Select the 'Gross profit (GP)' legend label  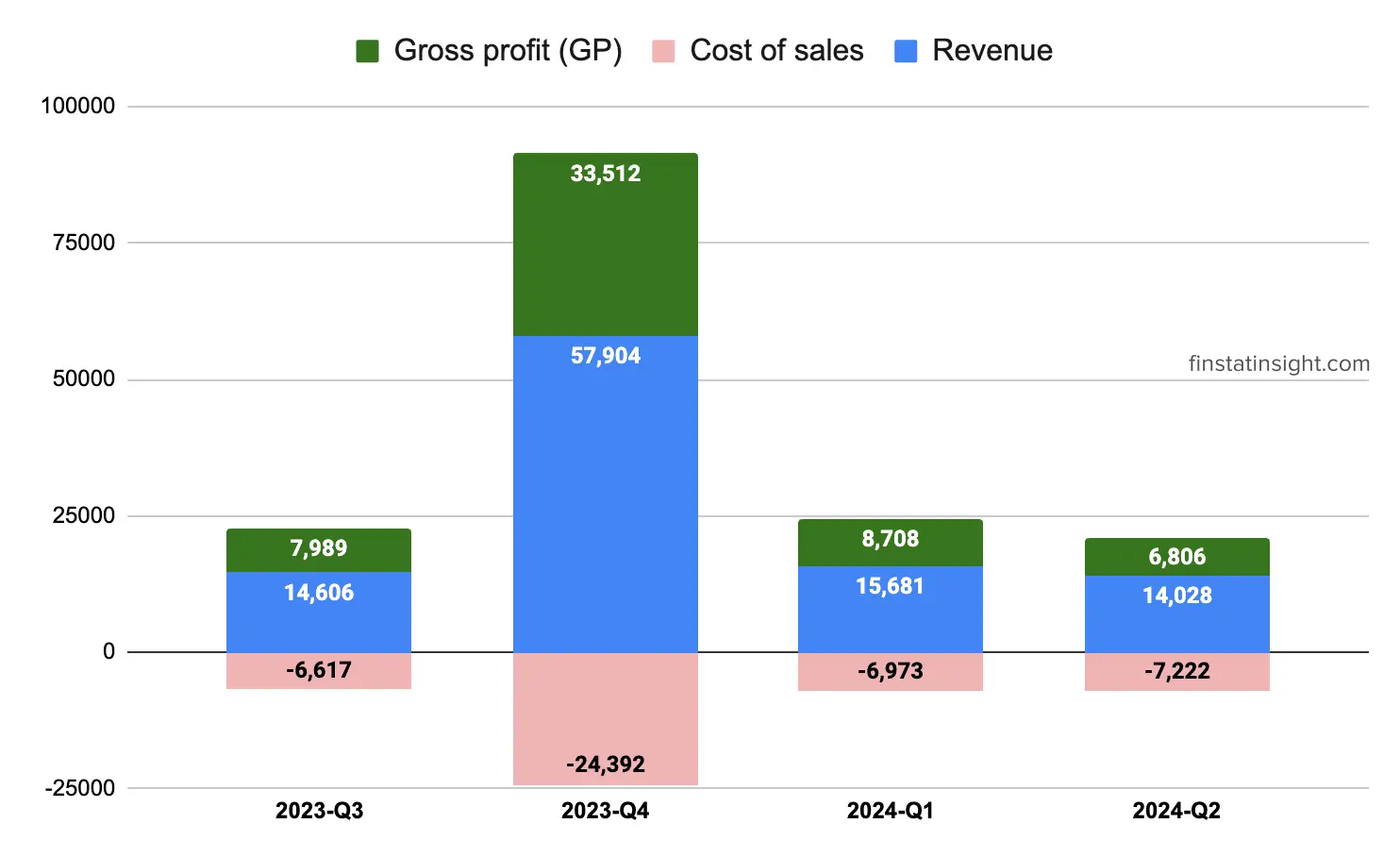[x=508, y=51]
